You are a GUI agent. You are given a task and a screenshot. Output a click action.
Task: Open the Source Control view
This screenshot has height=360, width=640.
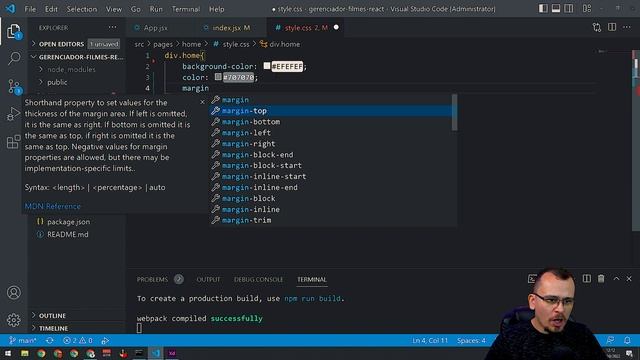(13, 86)
